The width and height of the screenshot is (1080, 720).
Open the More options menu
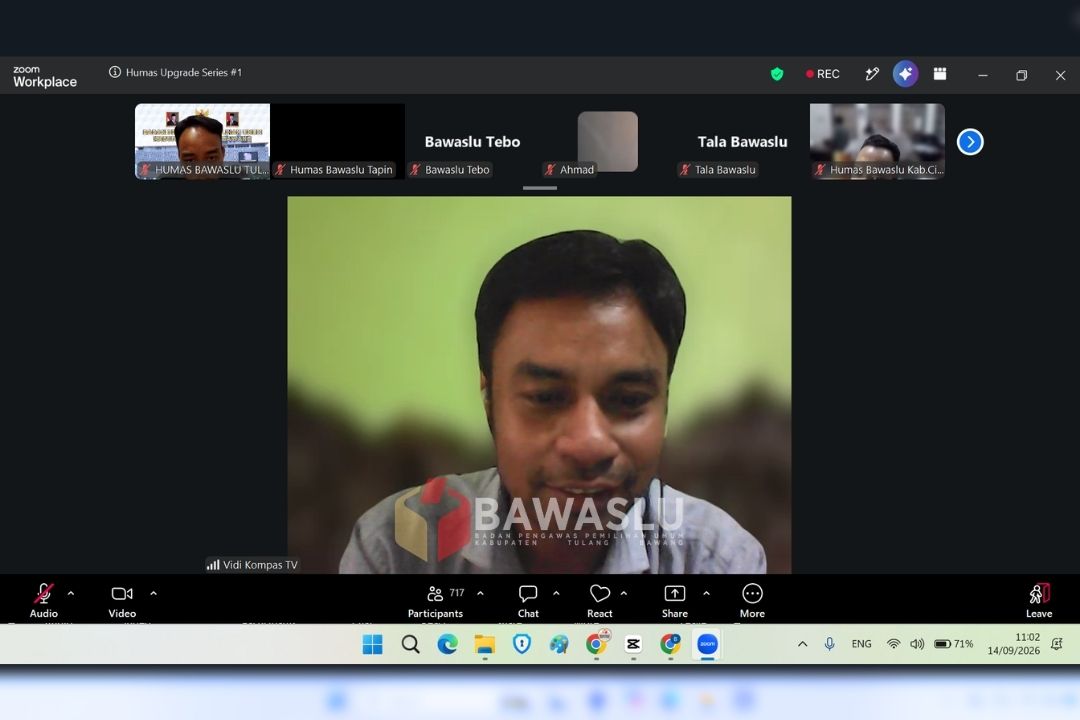coord(752,600)
